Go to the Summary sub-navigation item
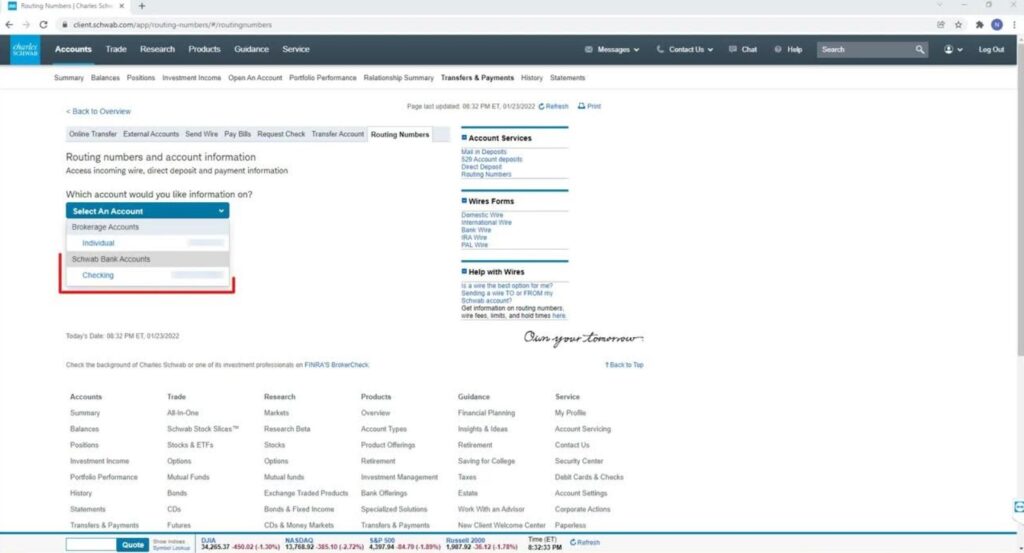The height and width of the screenshot is (553, 1024). pos(69,78)
